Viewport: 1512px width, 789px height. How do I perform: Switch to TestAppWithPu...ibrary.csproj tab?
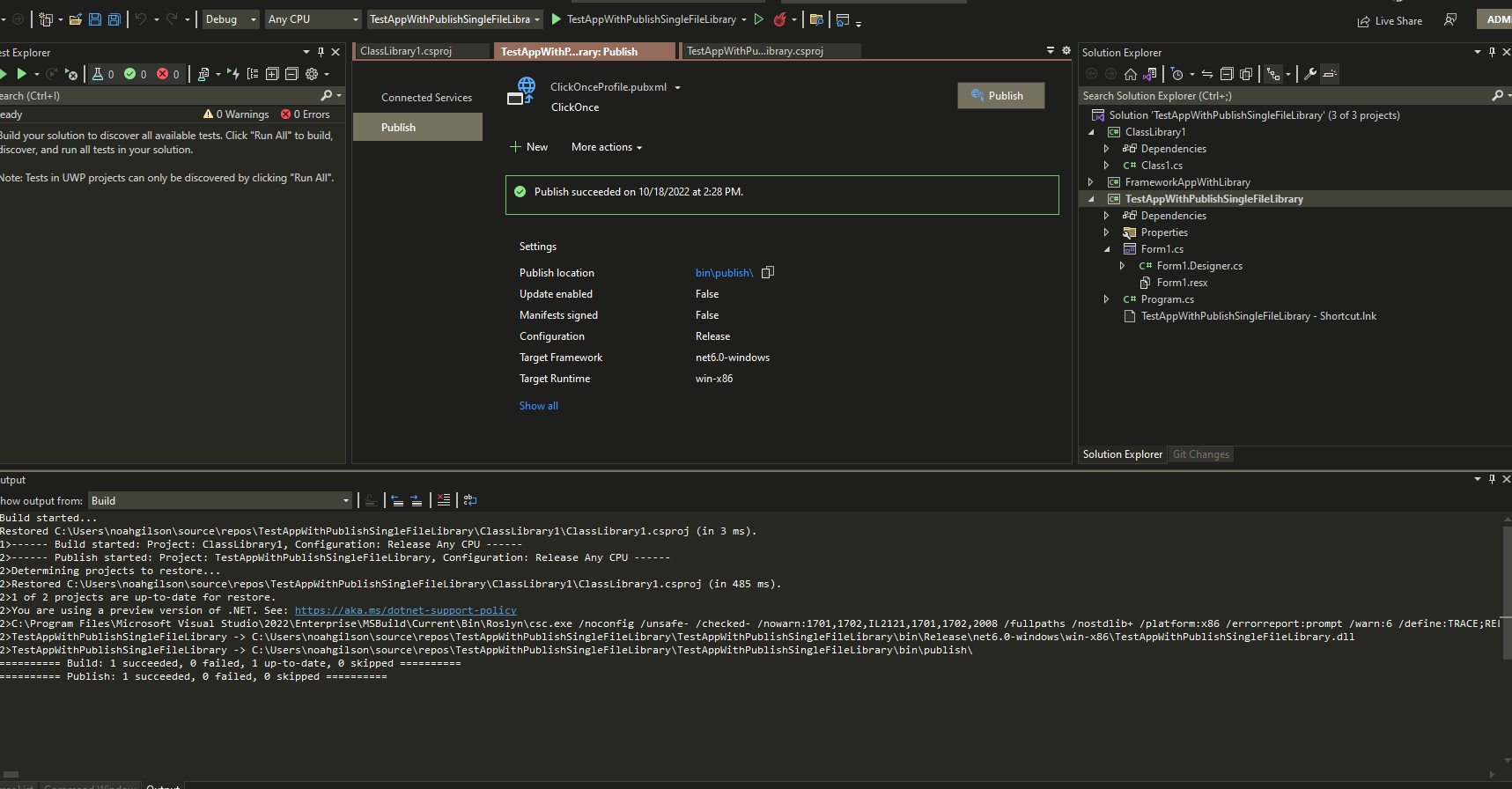coord(770,51)
